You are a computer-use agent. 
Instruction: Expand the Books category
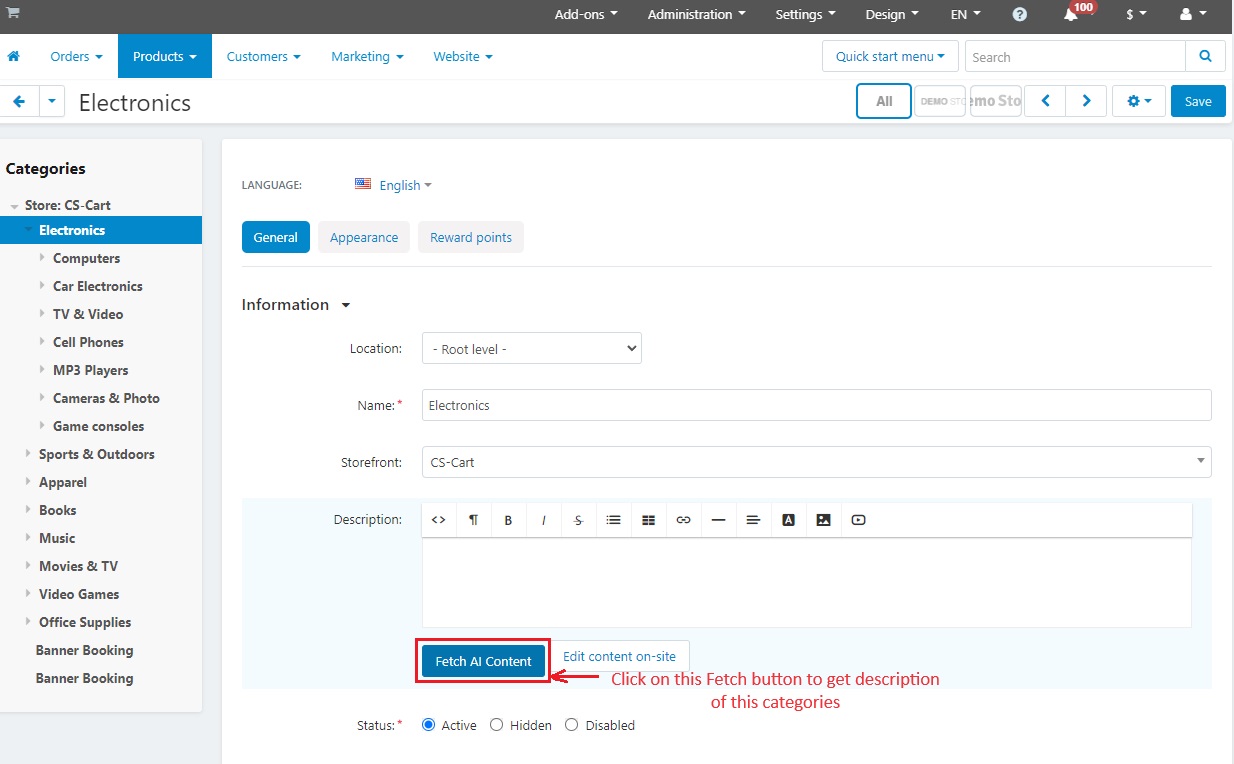click(x=28, y=510)
